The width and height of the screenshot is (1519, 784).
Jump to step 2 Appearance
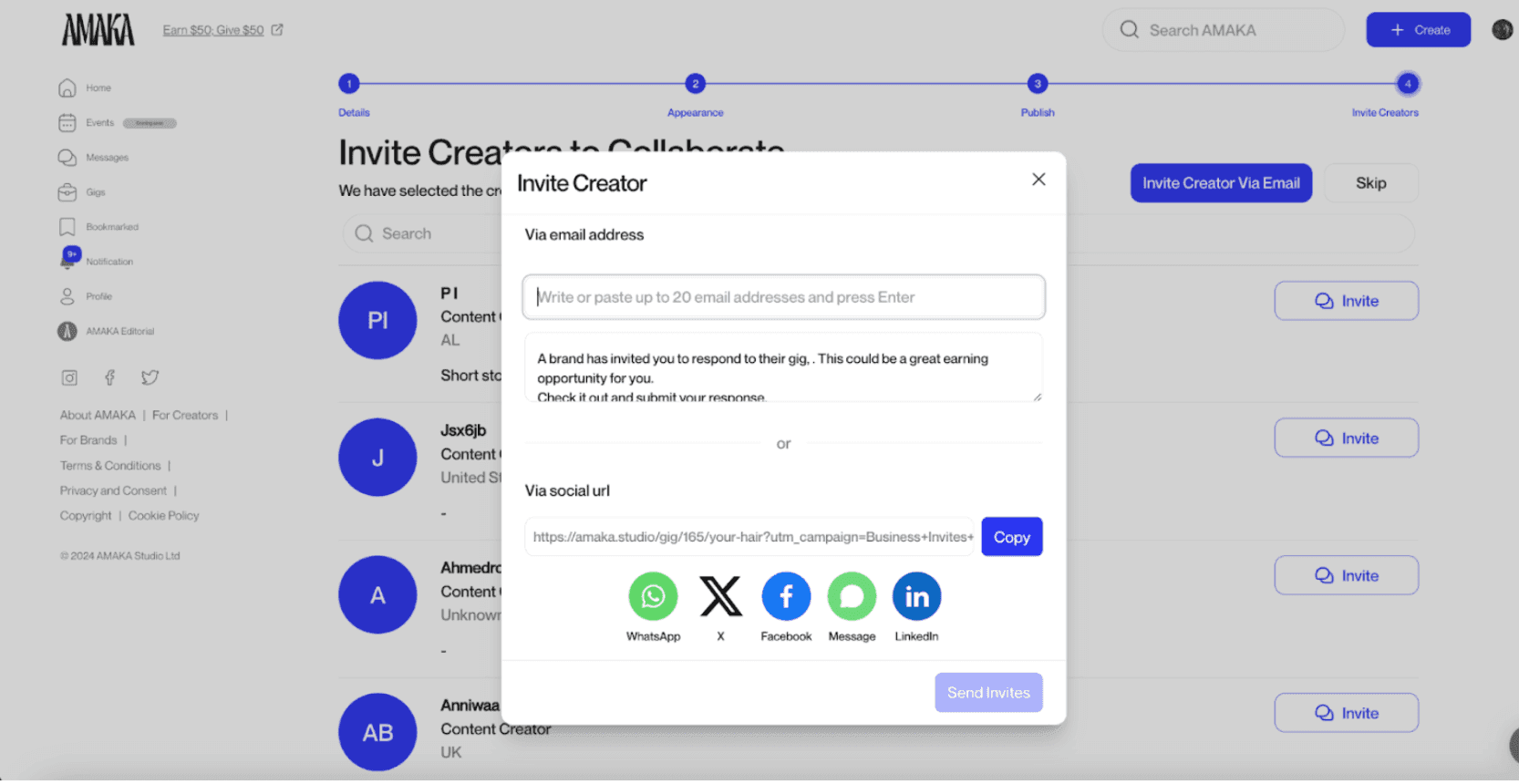[695, 84]
